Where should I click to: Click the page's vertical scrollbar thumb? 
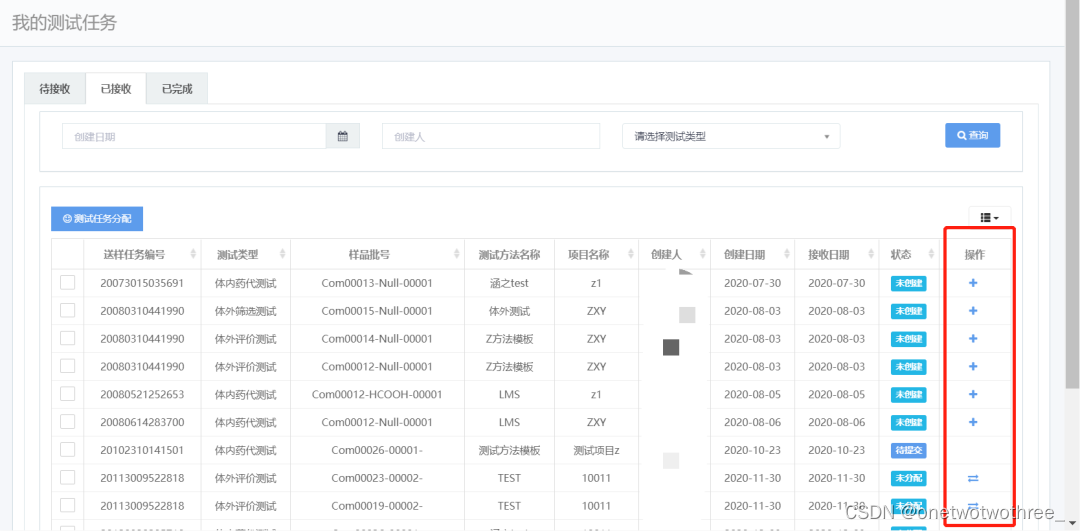click(x=1072, y=193)
